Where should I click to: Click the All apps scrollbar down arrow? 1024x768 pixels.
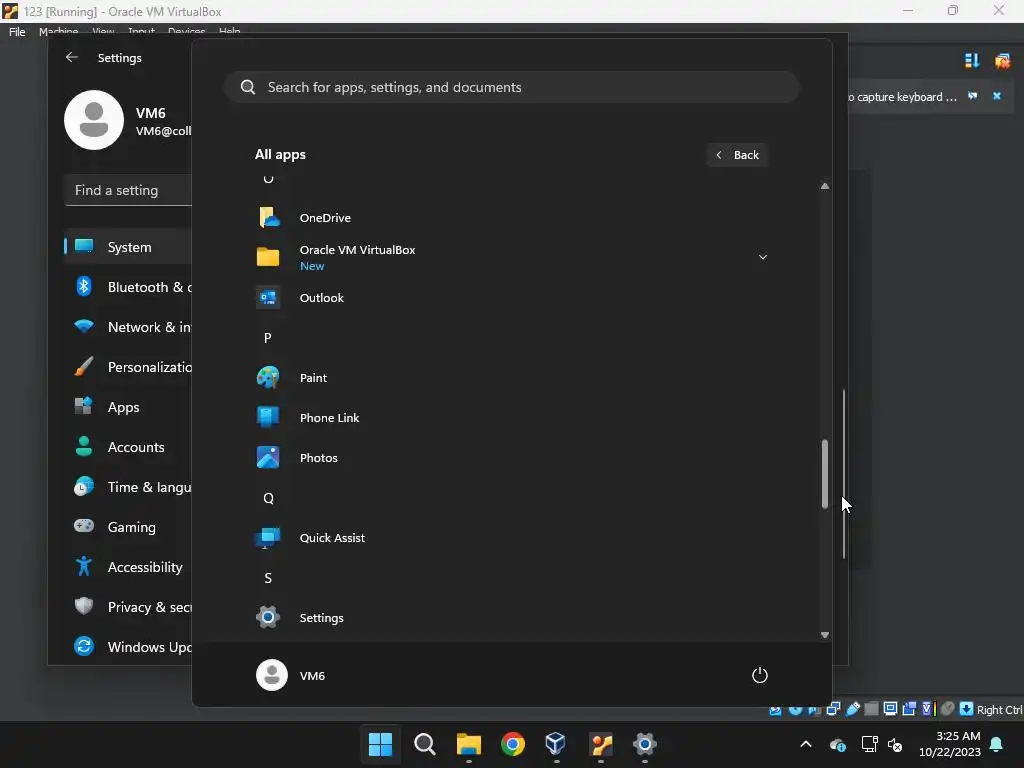pos(825,635)
